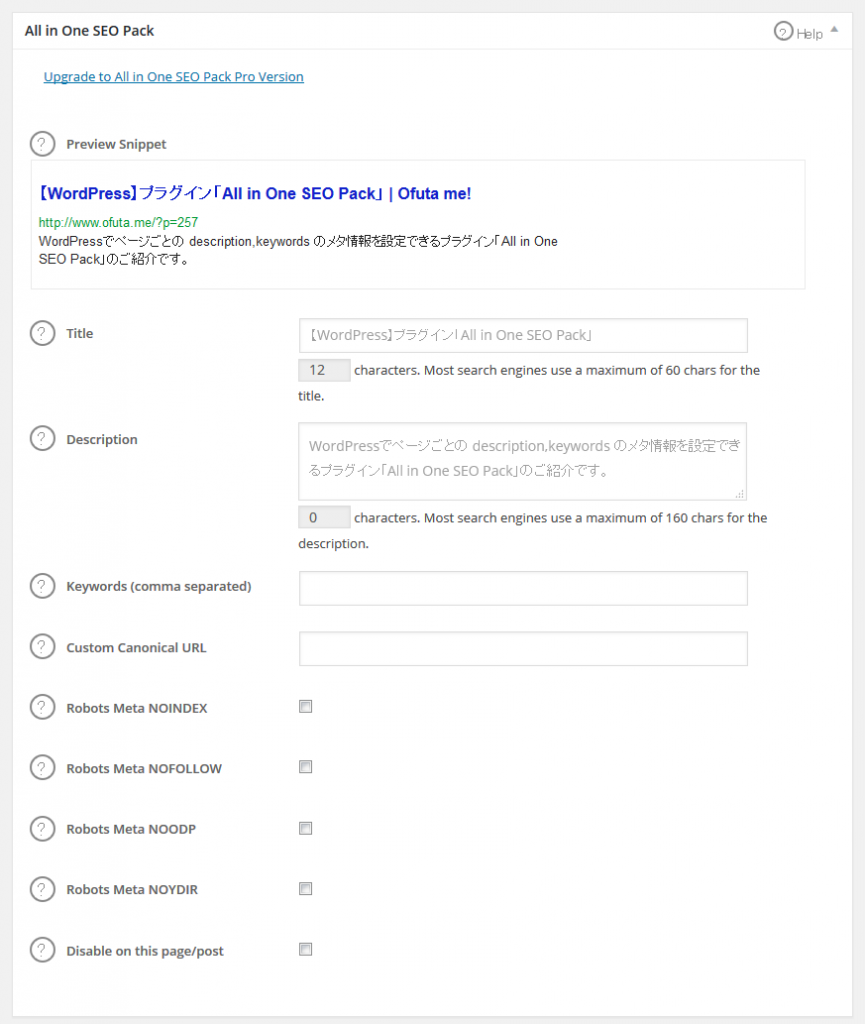Enable Robots Meta NOINDEX checkbox
The width and height of the screenshot is (865, 1024).
click(306, 707)
